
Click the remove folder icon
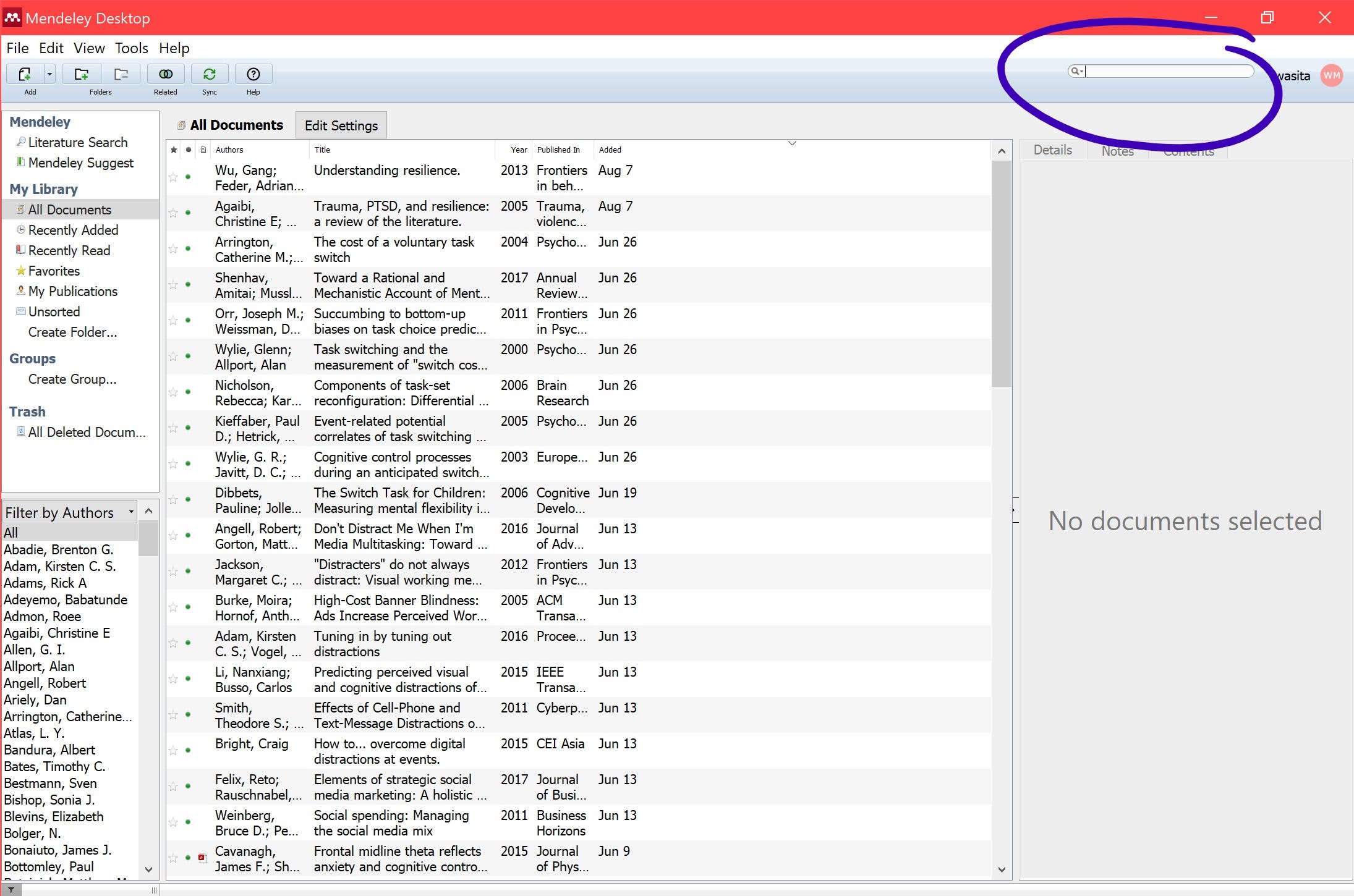coord(121,74)
